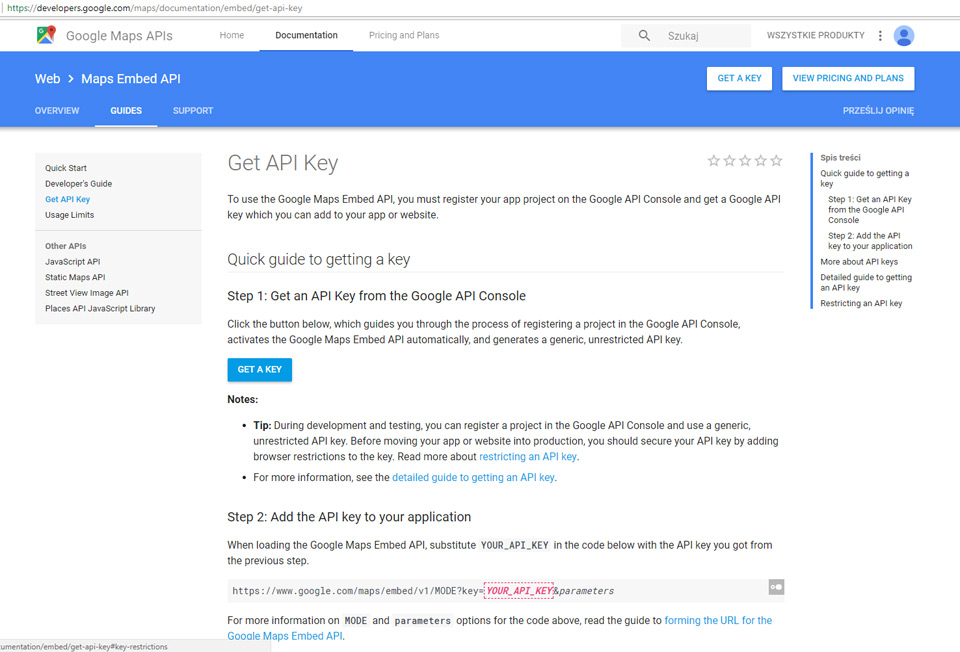The width and height of the screenshot is (960, 652).
Task: Open the user account avatar
Action: coord(904,36)
